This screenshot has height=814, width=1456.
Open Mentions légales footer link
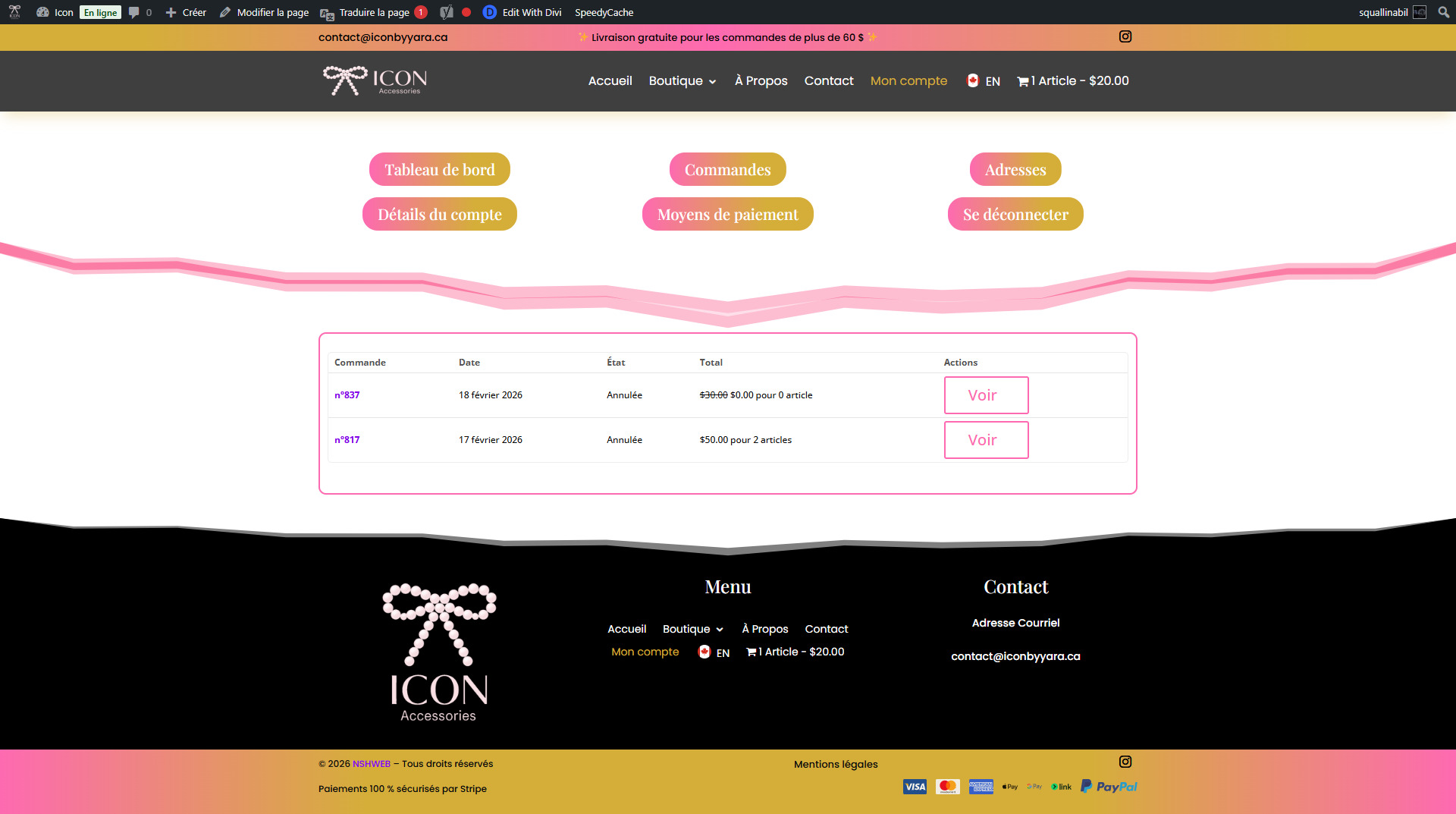[x=835, y=764]
